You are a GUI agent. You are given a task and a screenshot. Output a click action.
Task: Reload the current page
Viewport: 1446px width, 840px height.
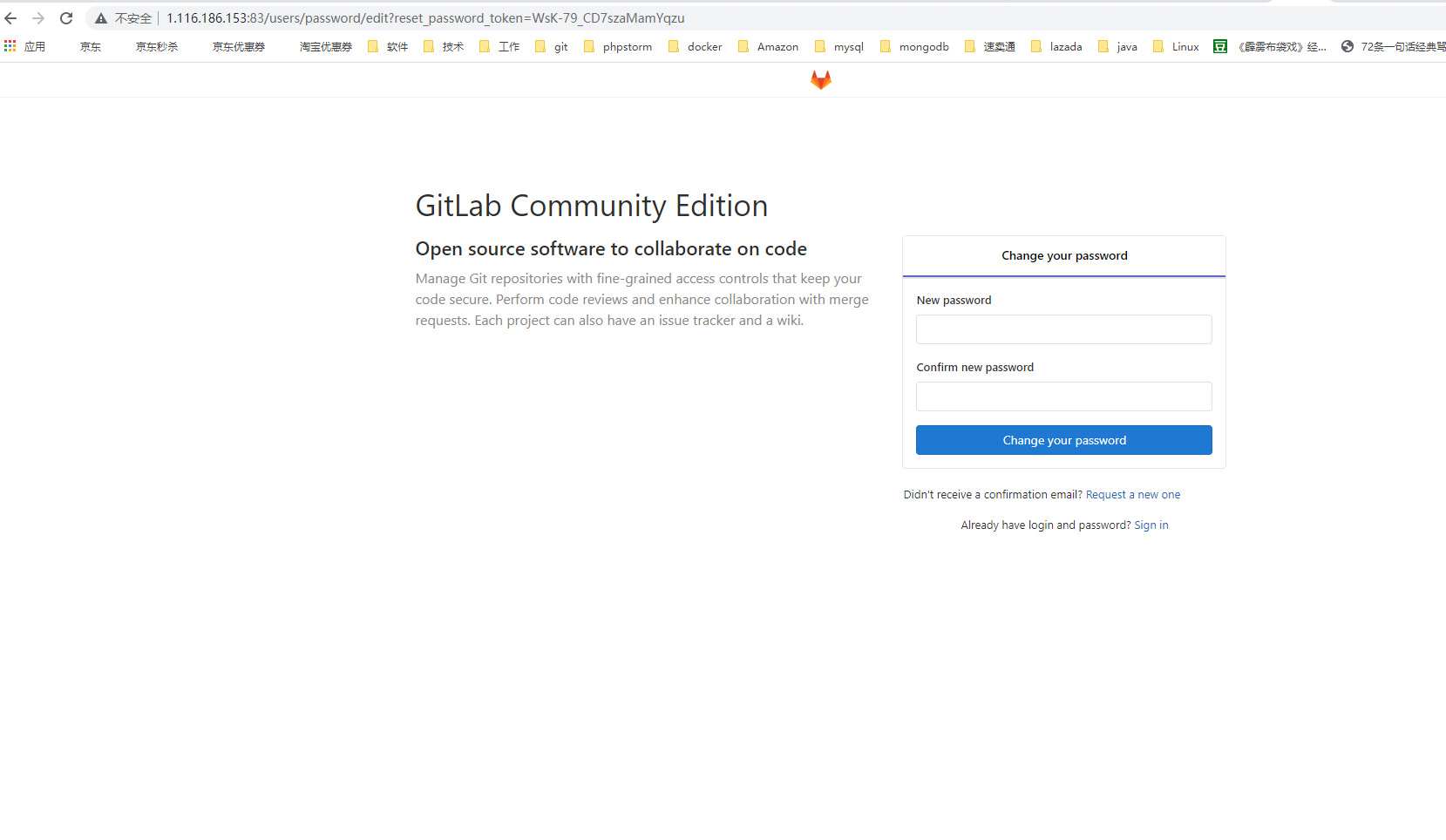pyautogui.click(x=66, y=18)
